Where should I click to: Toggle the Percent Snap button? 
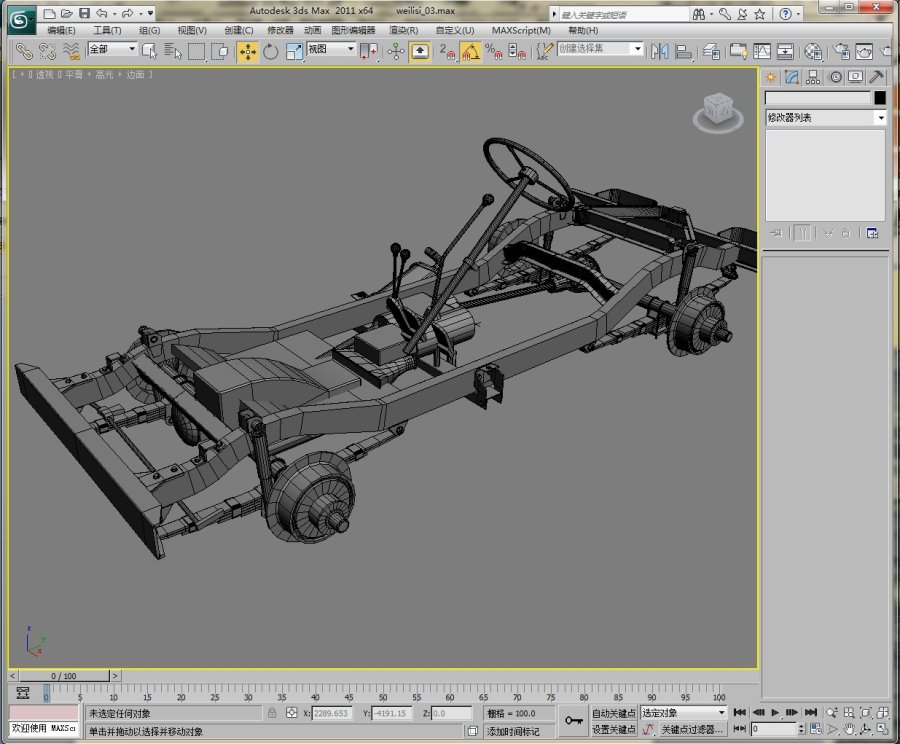click(493, 52)
